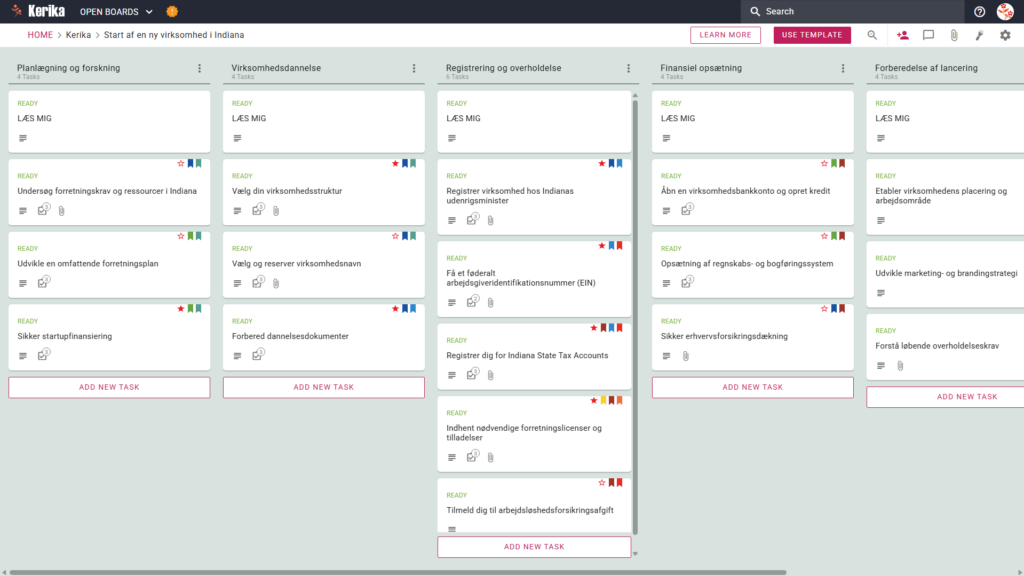
Task: Open checklist icon on Udvikle forretningsplan card
Action: point(43,283)
